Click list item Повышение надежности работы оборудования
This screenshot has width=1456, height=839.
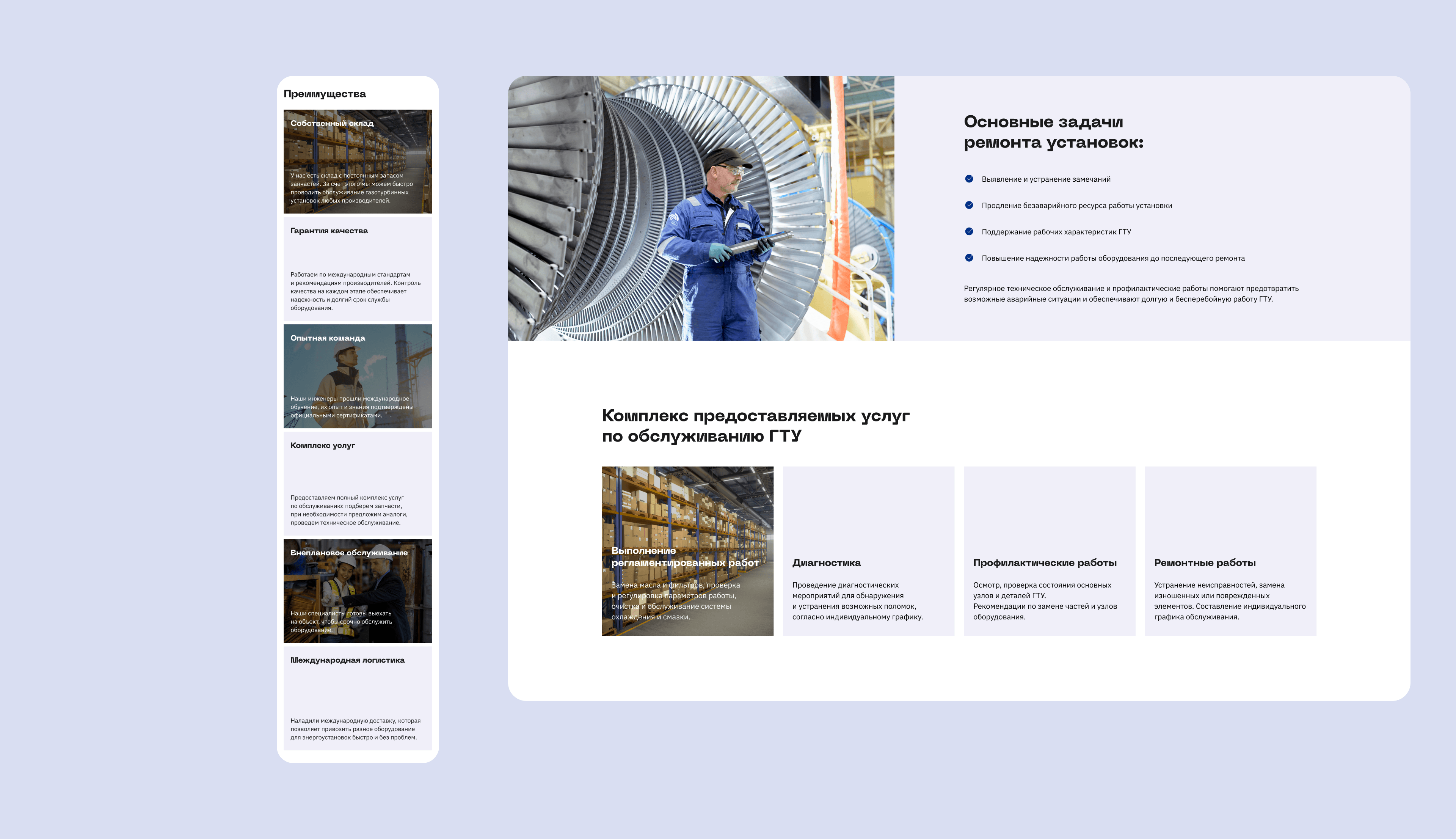(x=1113, y=258)
